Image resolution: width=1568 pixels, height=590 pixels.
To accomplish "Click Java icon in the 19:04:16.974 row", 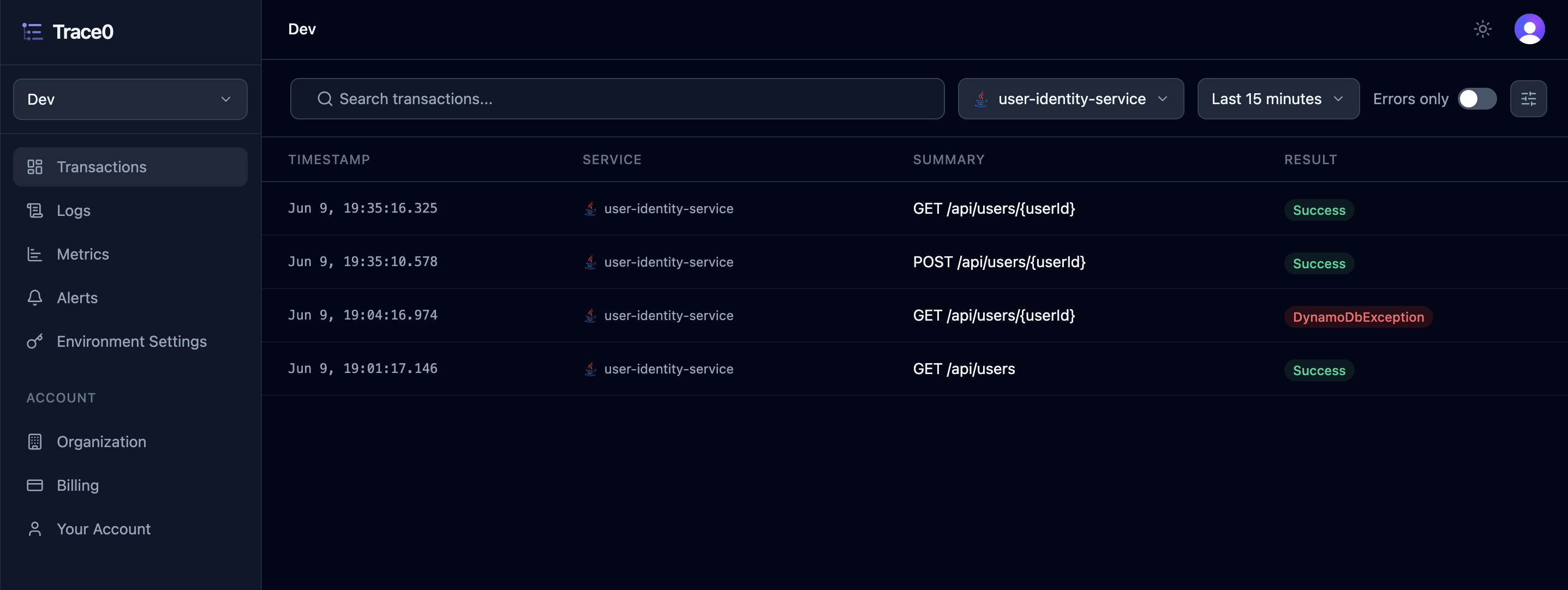I will click(x=590, y=316).
